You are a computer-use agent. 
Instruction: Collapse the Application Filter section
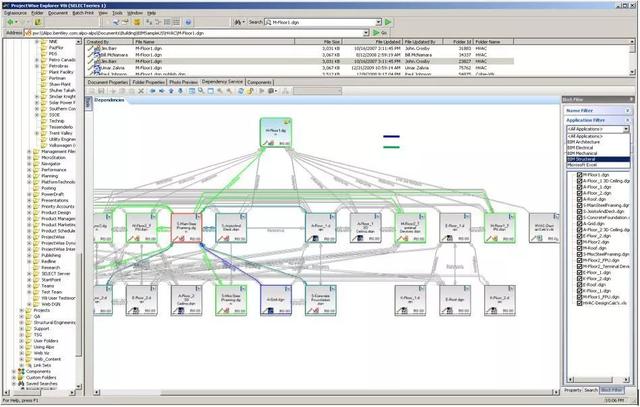coord(628,120)
